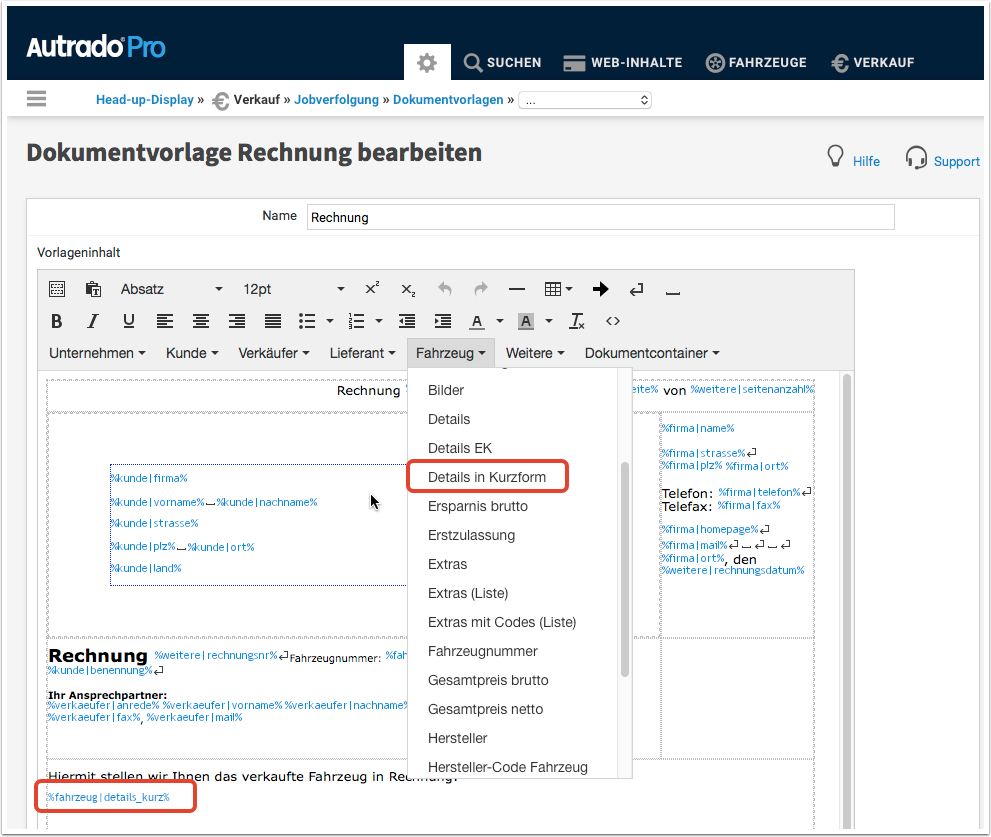Screen dimensions: 991x837
Task: Open the source code view
Action: (613, 321)
